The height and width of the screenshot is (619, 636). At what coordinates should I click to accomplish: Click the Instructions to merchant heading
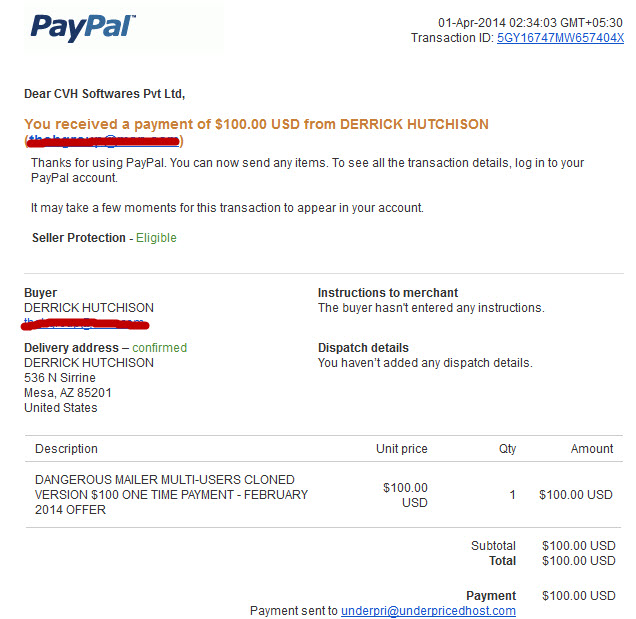pyautogui.click(x=388, y=292)
